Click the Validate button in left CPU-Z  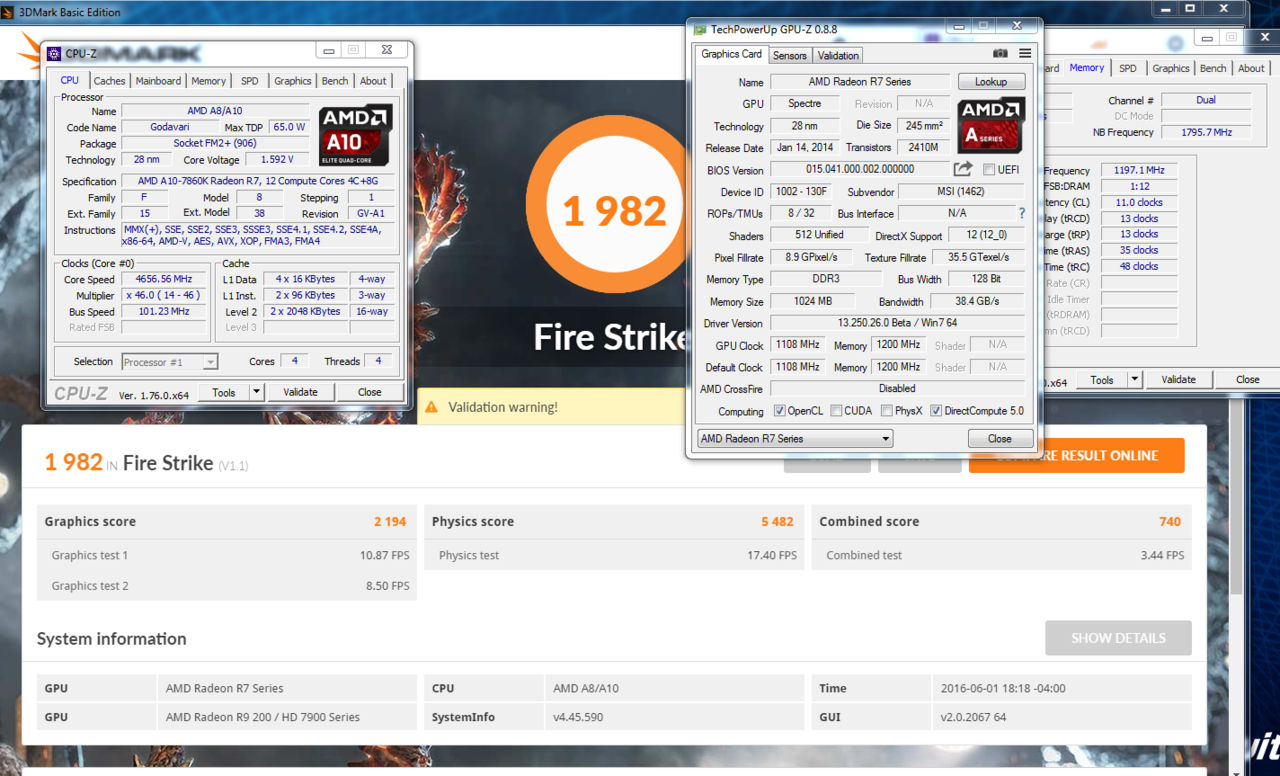(x=300, y=392)
